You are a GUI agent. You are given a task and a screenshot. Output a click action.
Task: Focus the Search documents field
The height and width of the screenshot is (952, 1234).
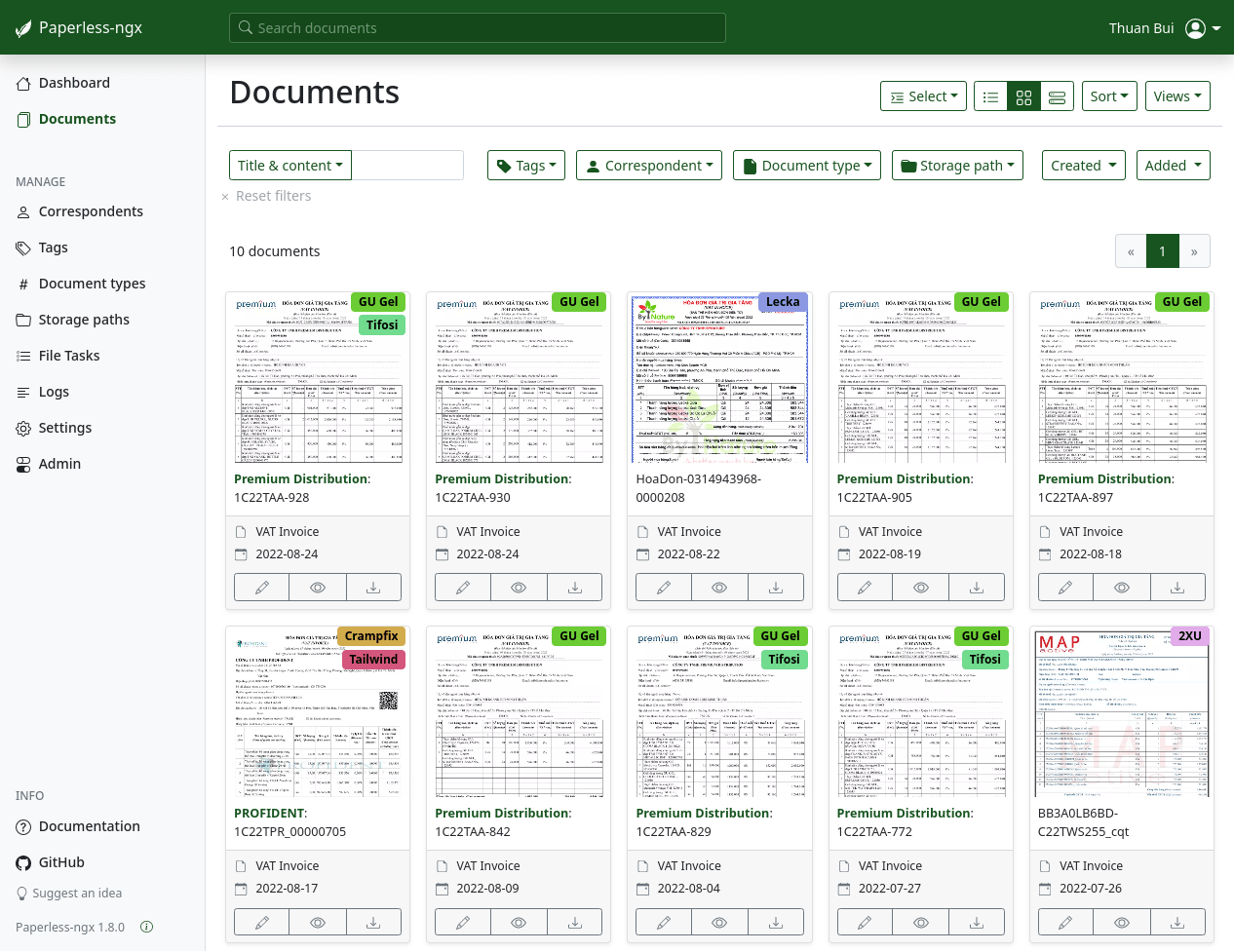[478, 28]
